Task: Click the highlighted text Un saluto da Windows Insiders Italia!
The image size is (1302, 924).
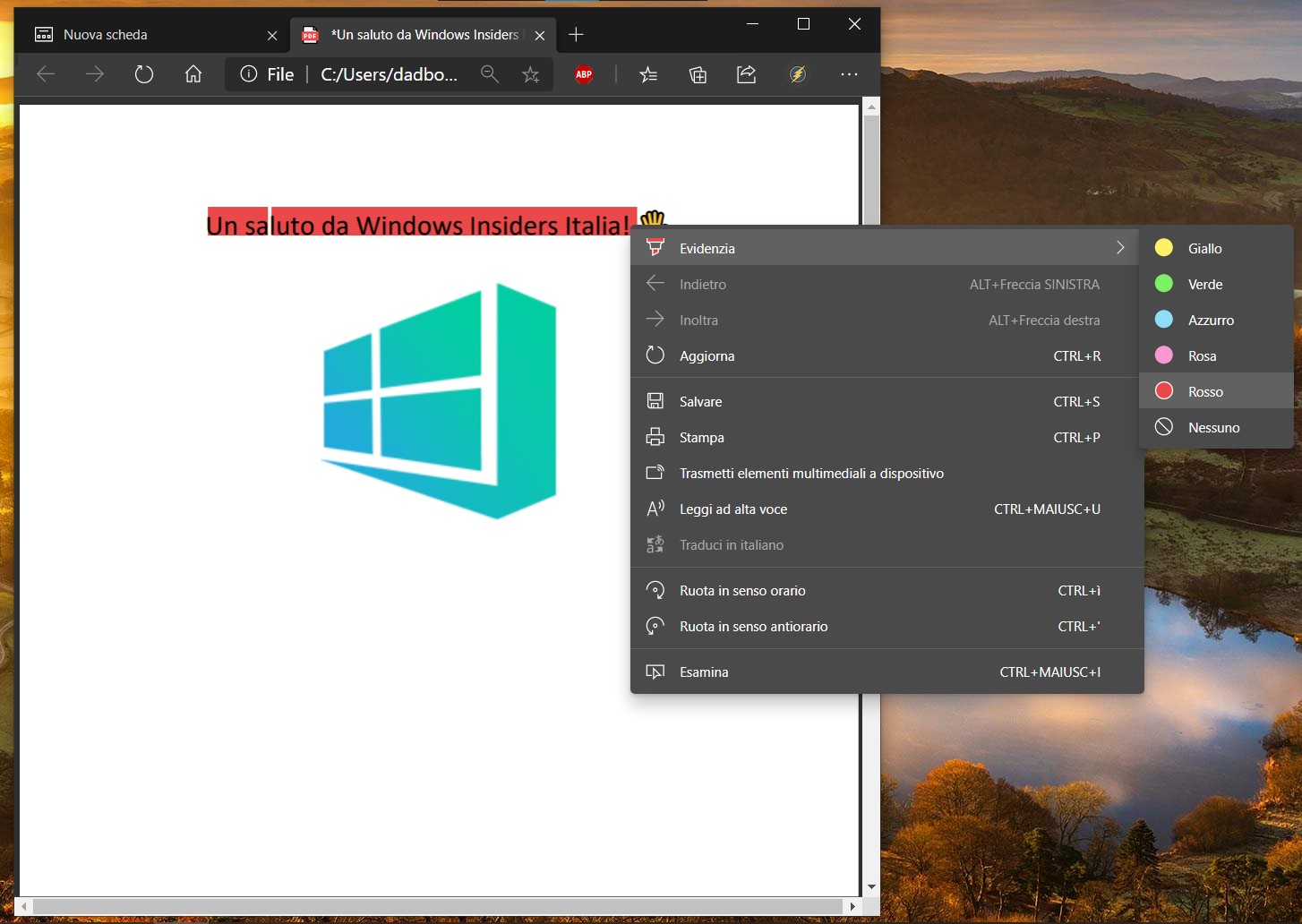Action: (x=421, y=224)
